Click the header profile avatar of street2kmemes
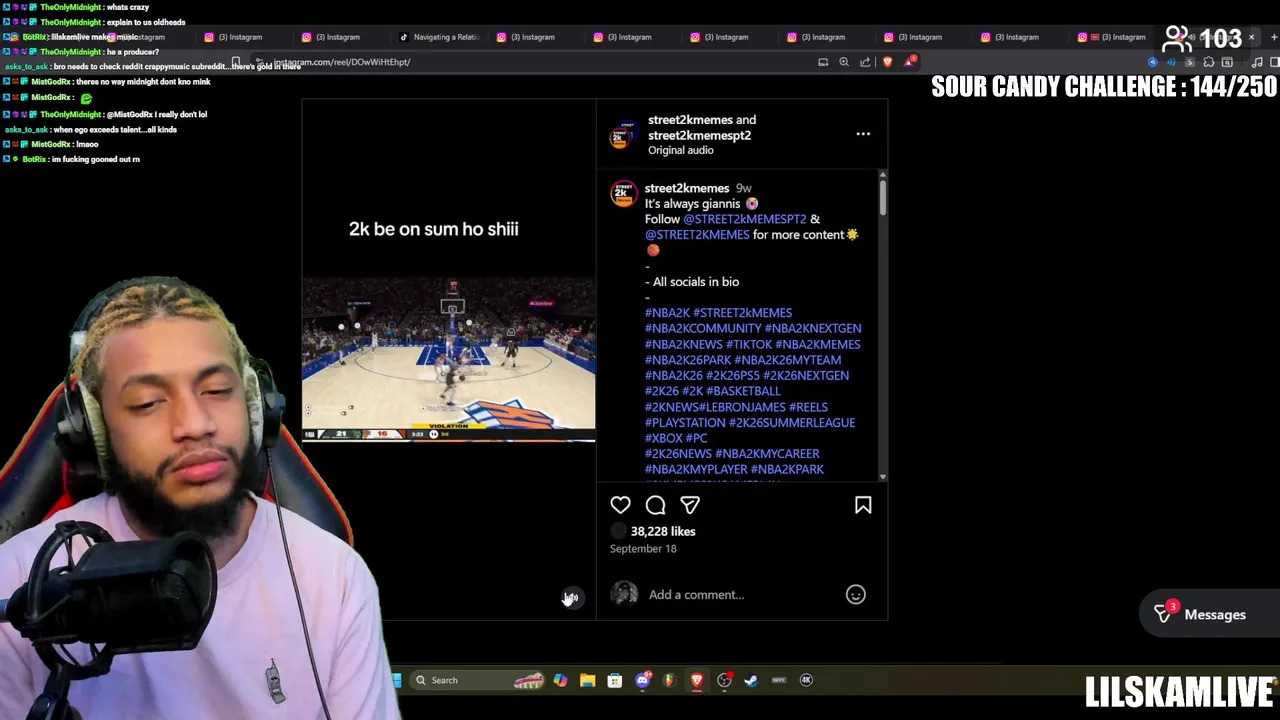This screenshot has height=720, width=1280. [622, 135]
